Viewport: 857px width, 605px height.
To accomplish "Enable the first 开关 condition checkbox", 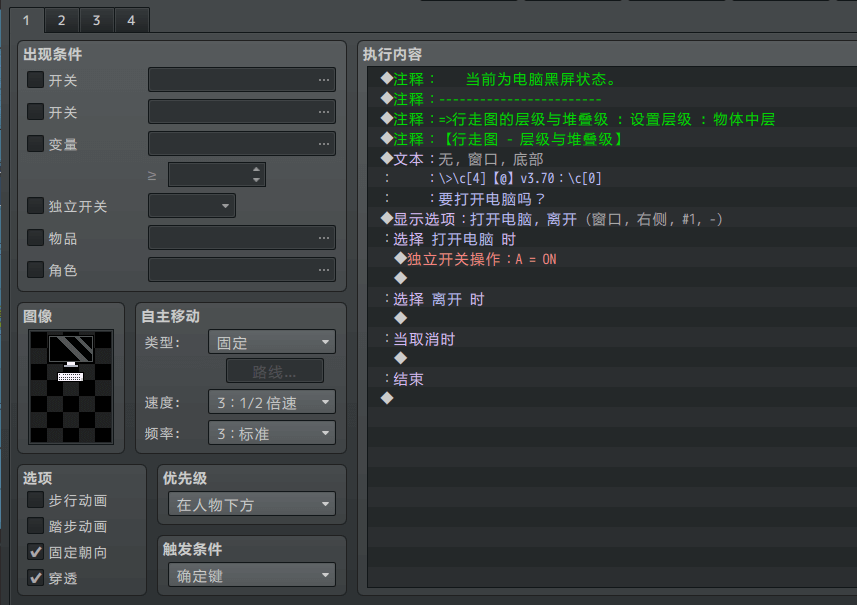I will coord(35,80).
